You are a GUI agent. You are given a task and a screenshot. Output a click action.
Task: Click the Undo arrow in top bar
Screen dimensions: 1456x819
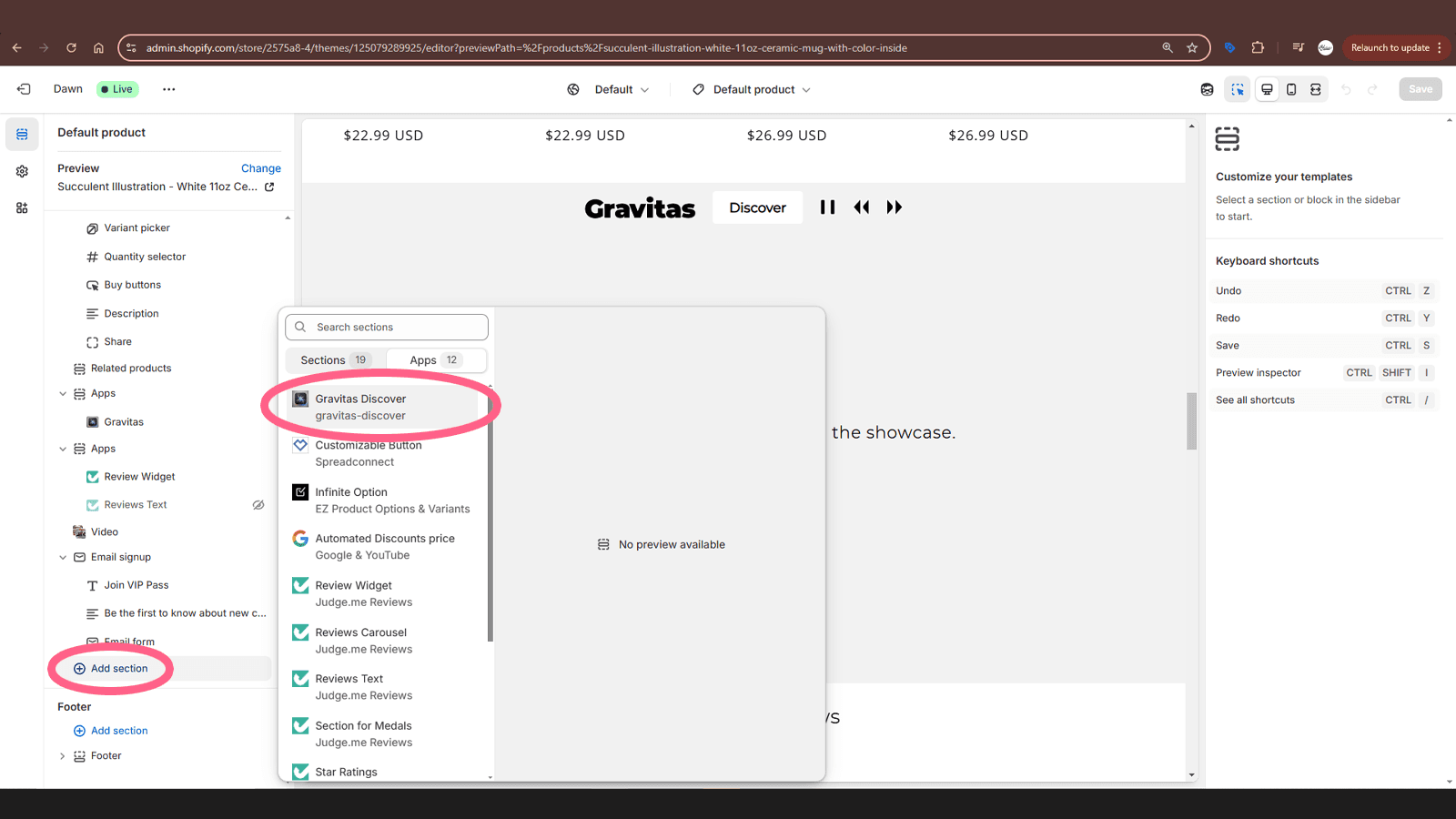1346,89
